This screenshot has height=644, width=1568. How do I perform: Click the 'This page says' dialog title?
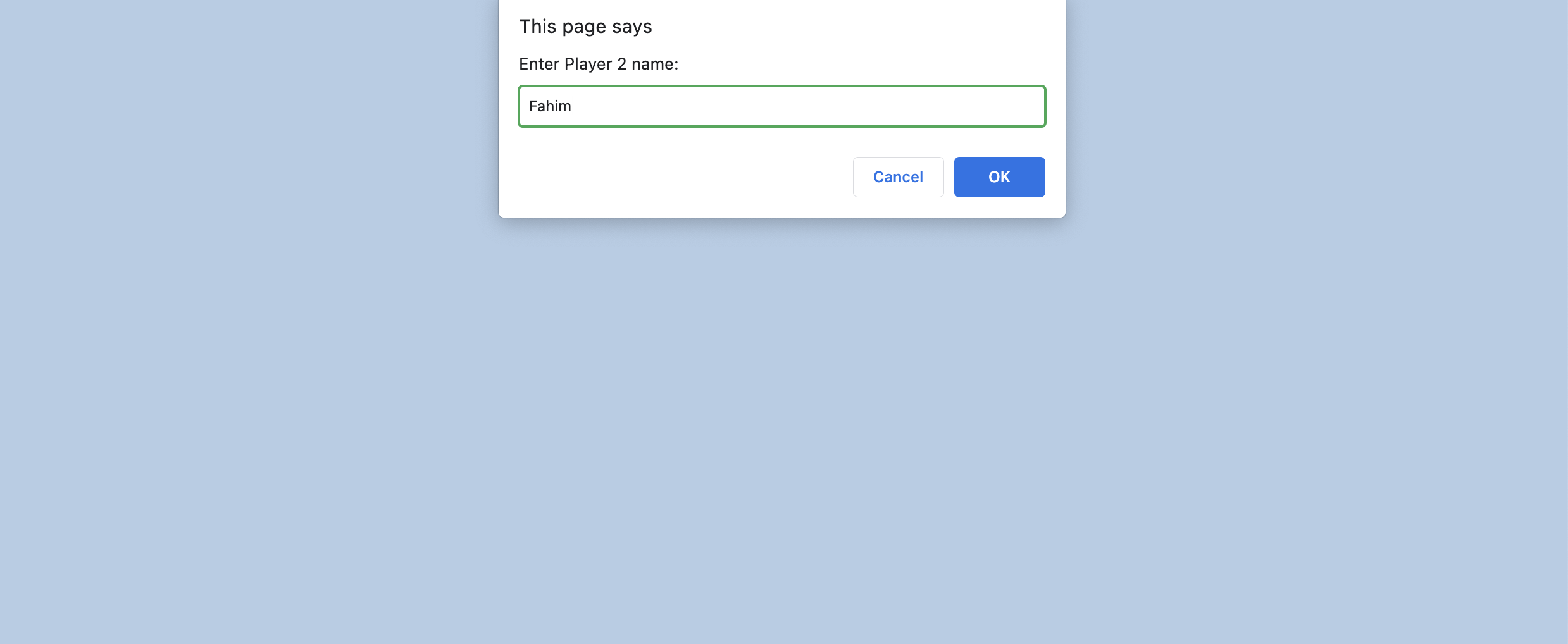click(x=585, y=27)
